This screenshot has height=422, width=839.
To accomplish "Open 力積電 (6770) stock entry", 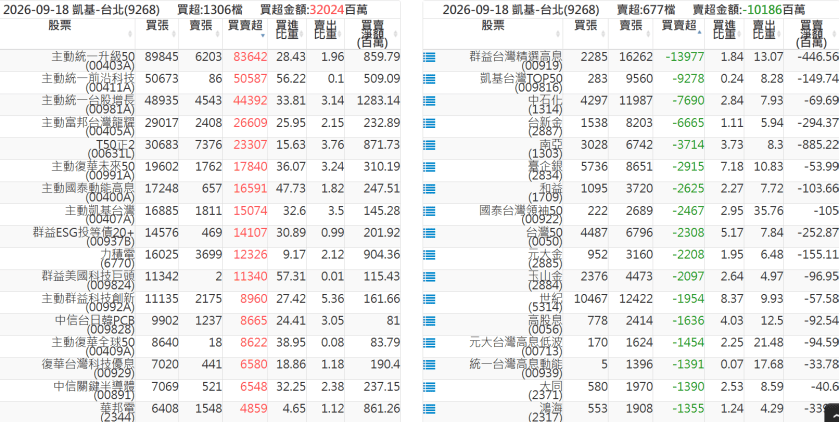I will pyautogui.click(x=118, y=259).
